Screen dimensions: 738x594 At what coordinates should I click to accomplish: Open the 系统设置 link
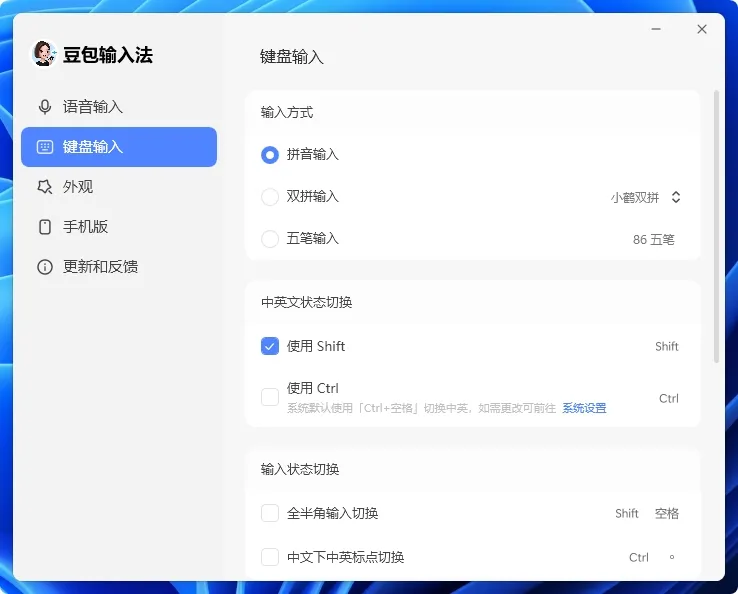click(584, 408)
